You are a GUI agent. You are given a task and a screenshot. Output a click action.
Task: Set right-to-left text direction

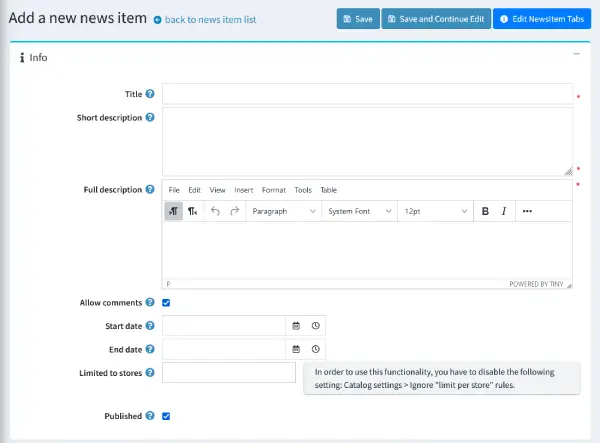coord(192,211)
